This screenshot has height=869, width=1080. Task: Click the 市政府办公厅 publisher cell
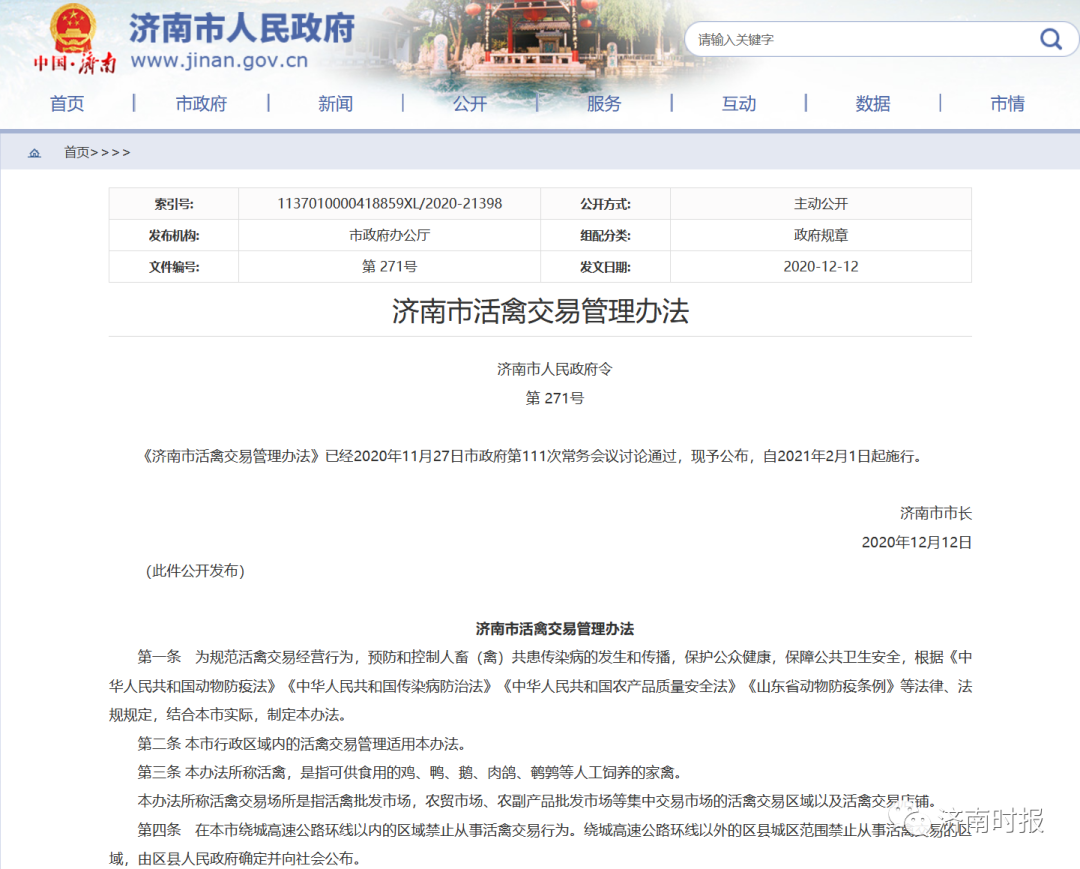390,235
